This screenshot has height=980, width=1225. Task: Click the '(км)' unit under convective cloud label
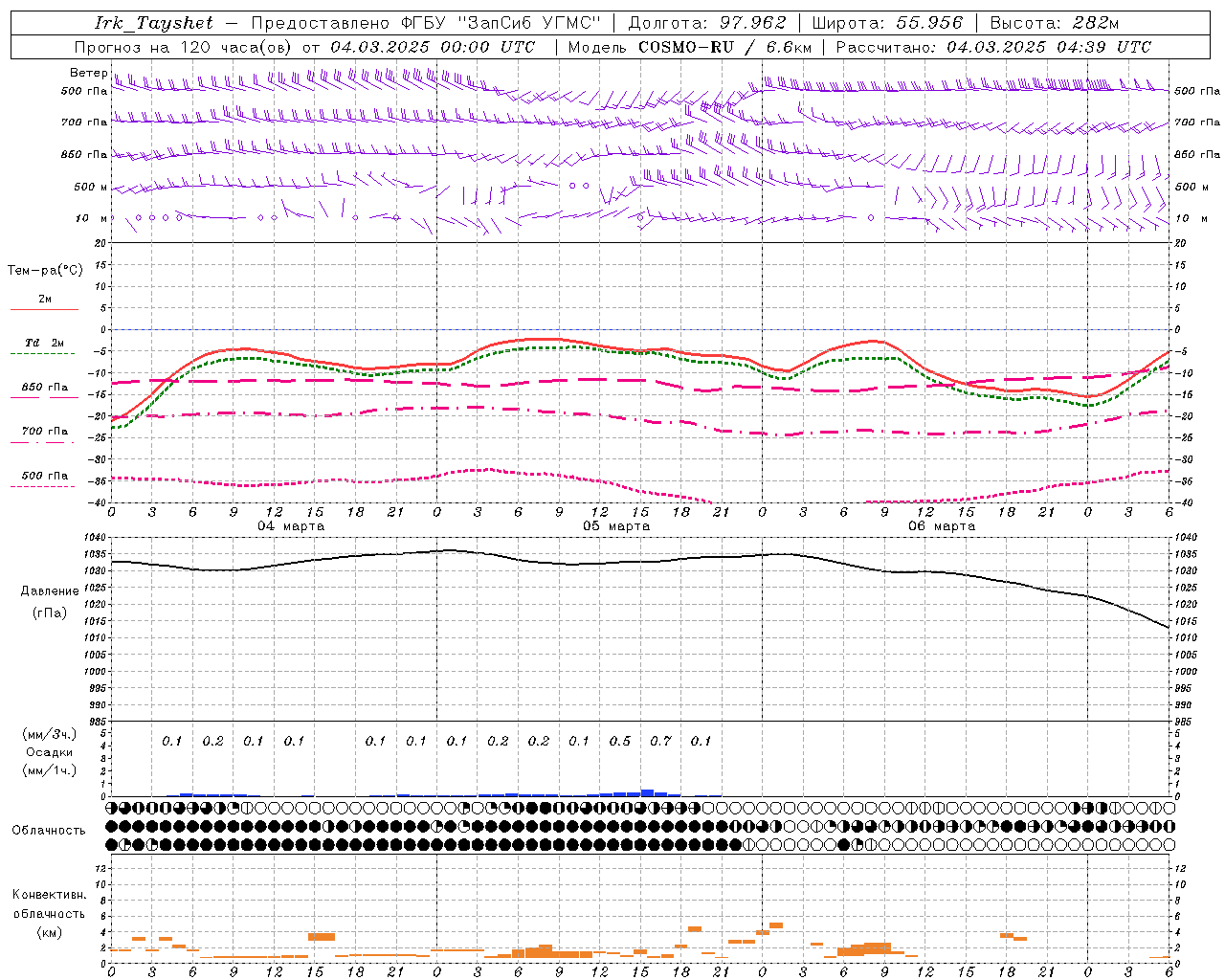[50, 932]
